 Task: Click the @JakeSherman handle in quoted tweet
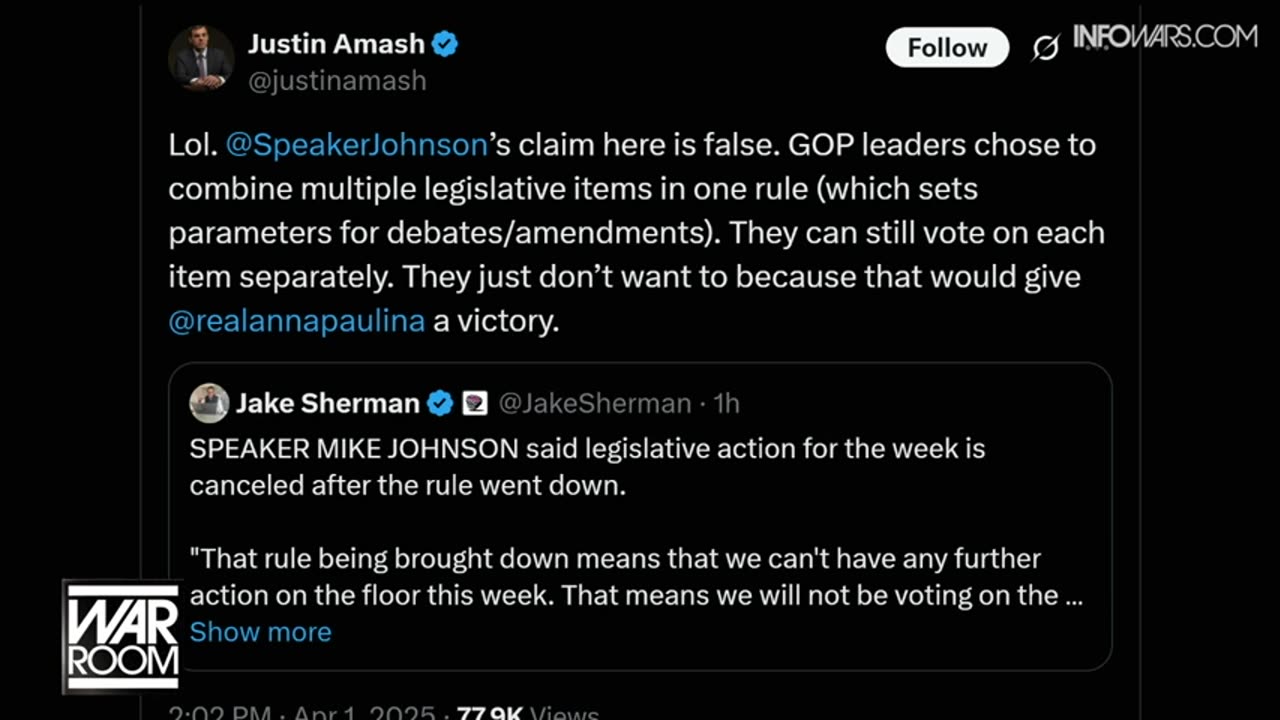tap(594, 403)
